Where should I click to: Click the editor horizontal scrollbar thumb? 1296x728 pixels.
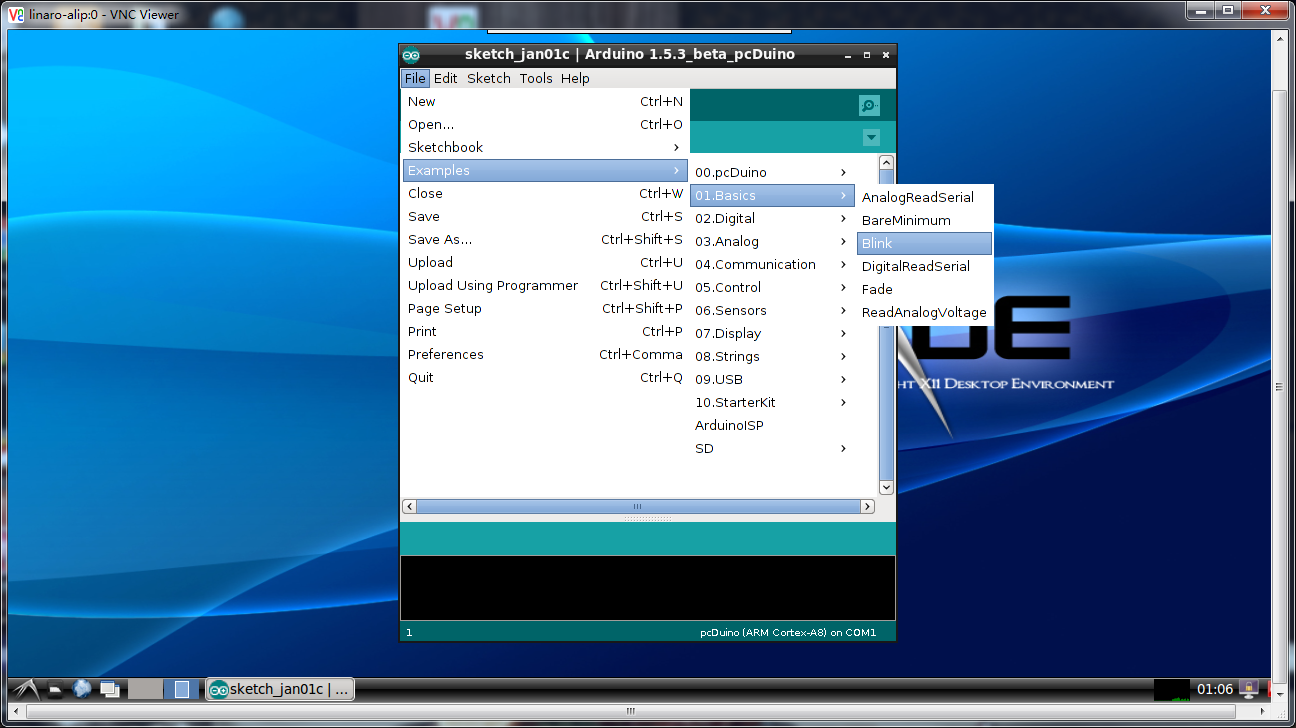coord(637,507)
